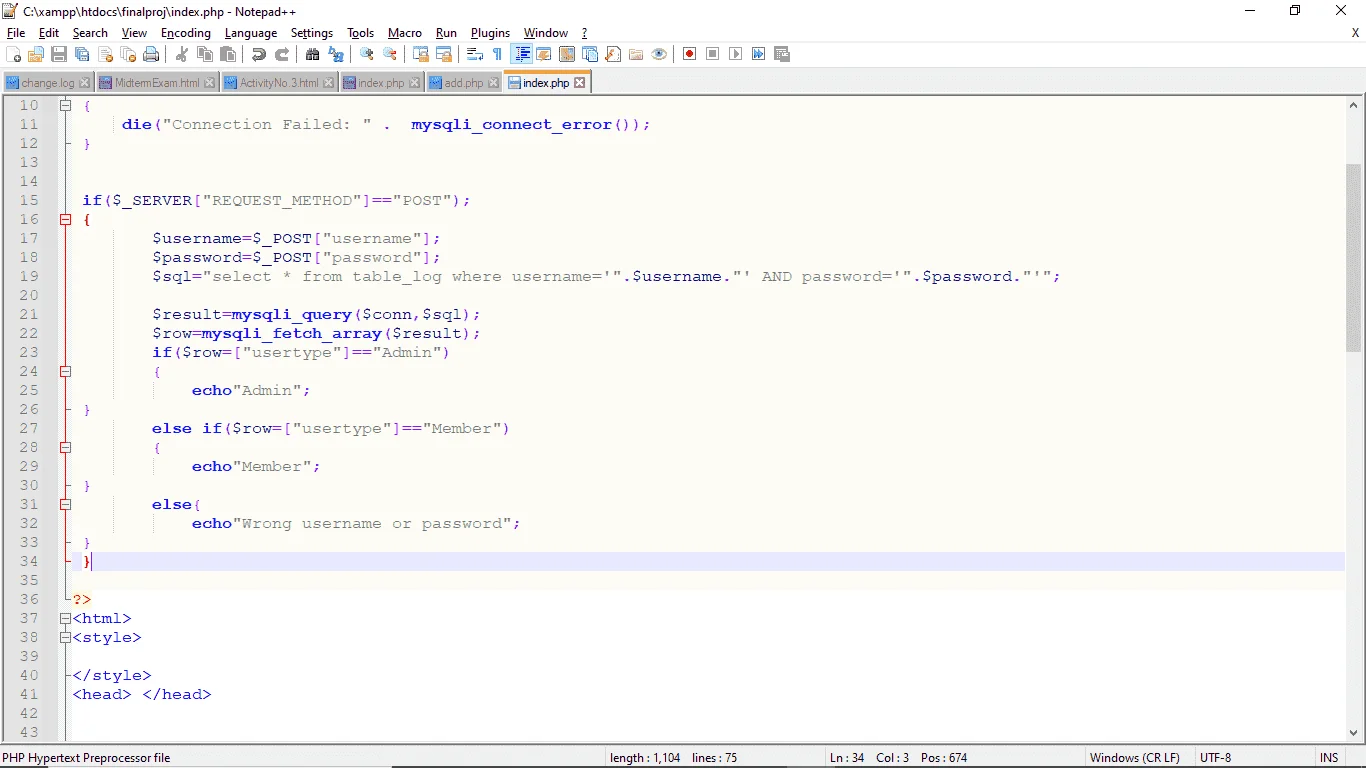Open the Document Map panel icon

click(567, 54)
